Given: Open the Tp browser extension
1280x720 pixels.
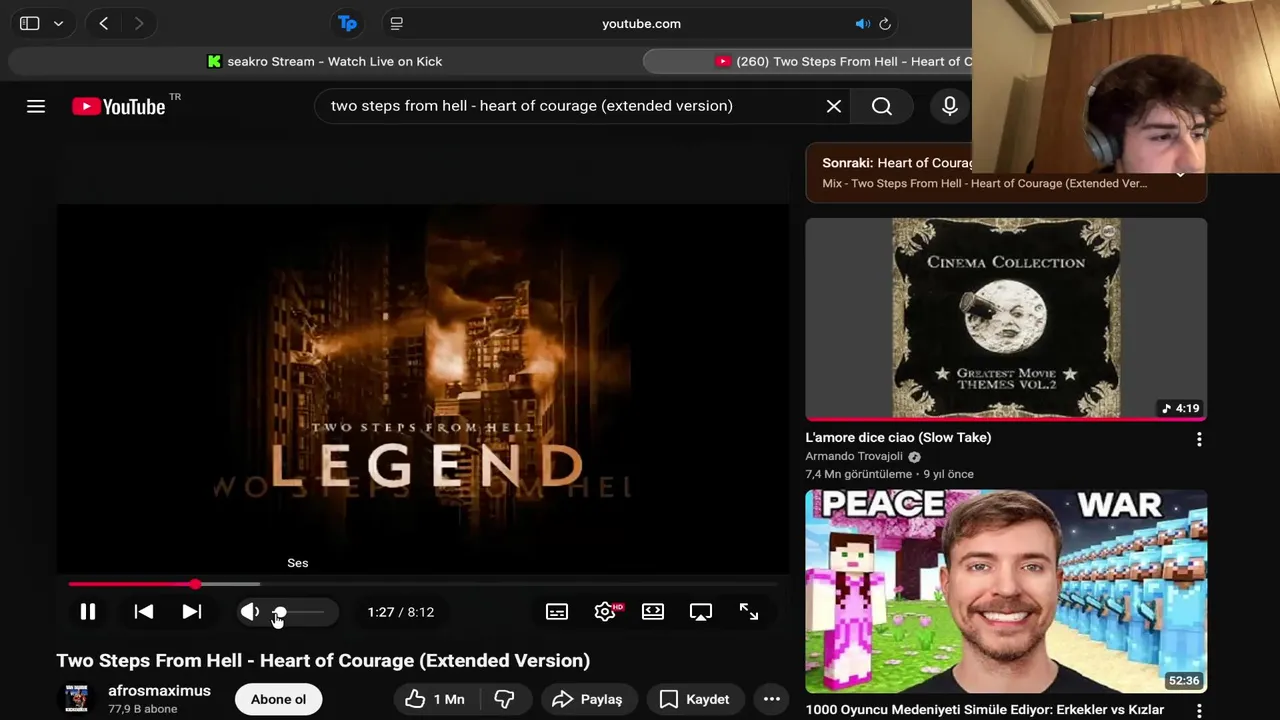Looking at the screenshot, I should pos(347,23).
